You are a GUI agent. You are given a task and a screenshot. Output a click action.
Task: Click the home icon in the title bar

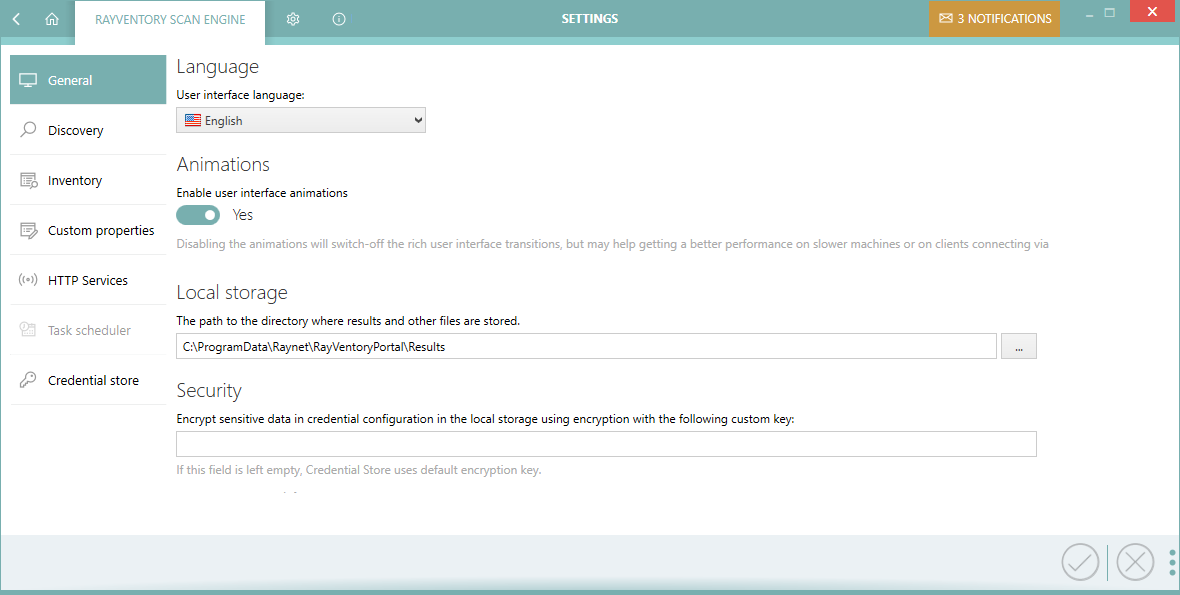click(52, 18)
